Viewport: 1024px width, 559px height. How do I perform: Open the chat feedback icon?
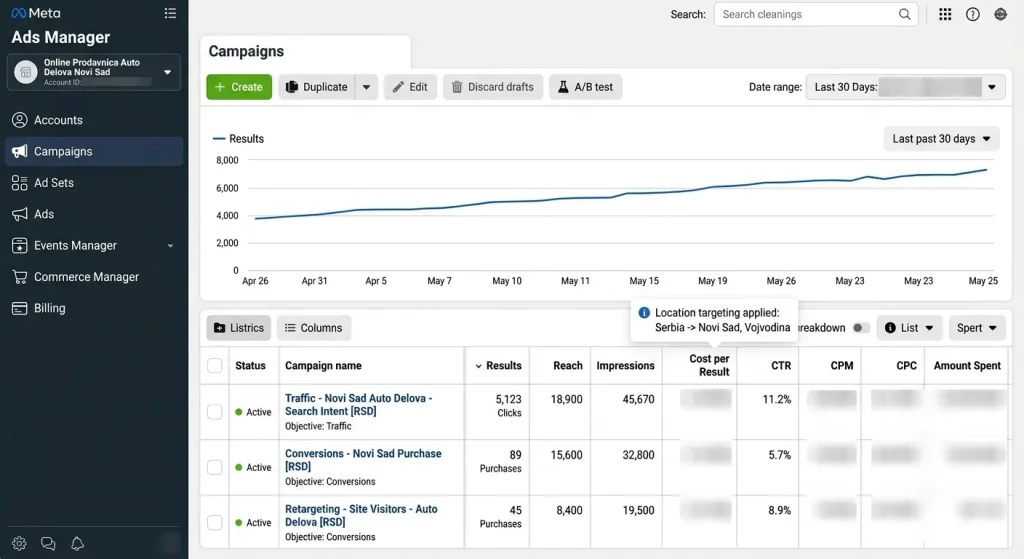[x=48, y=543]
